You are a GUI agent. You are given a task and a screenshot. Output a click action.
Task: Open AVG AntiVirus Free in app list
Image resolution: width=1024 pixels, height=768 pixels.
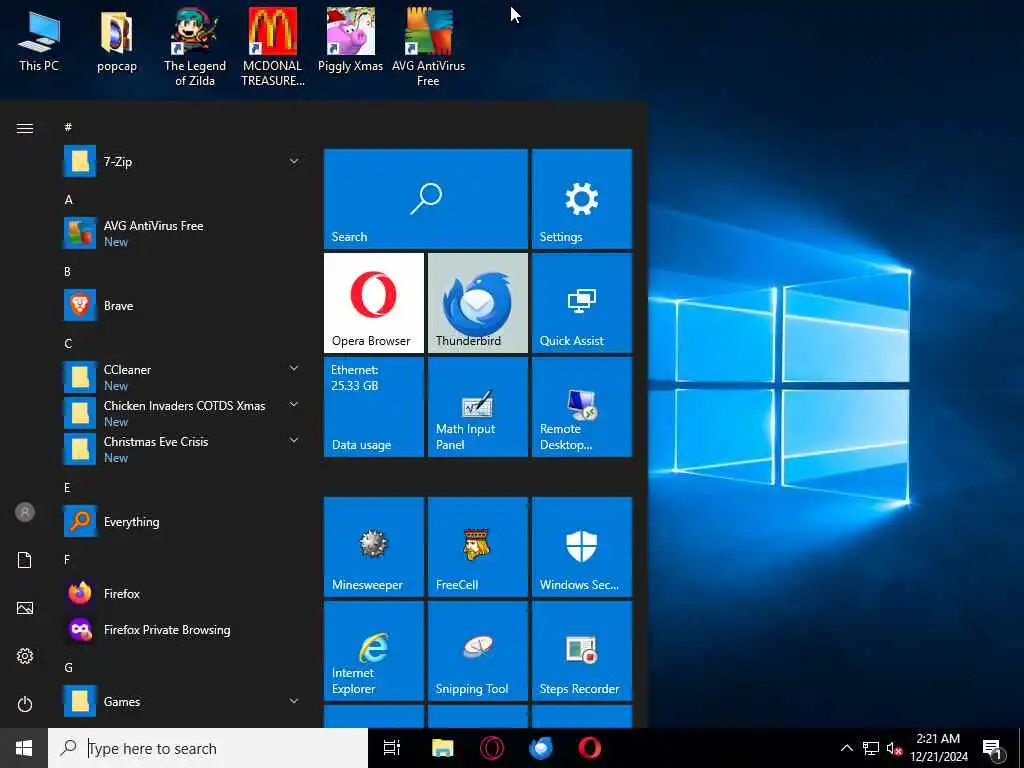(x=183, y=233)
